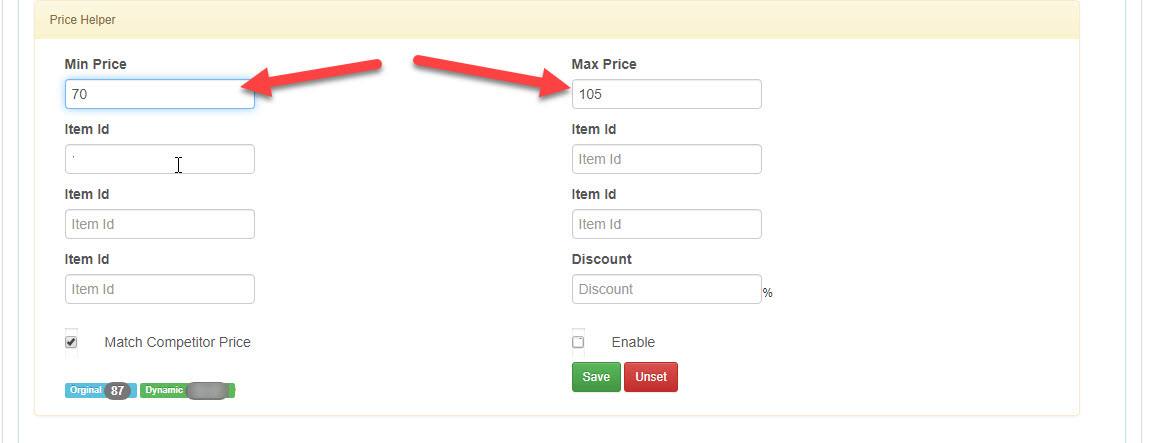The width and height of the screenshot is (1150, 443).
Task: Check the Enable checkbox
Action: pos(578,342)
